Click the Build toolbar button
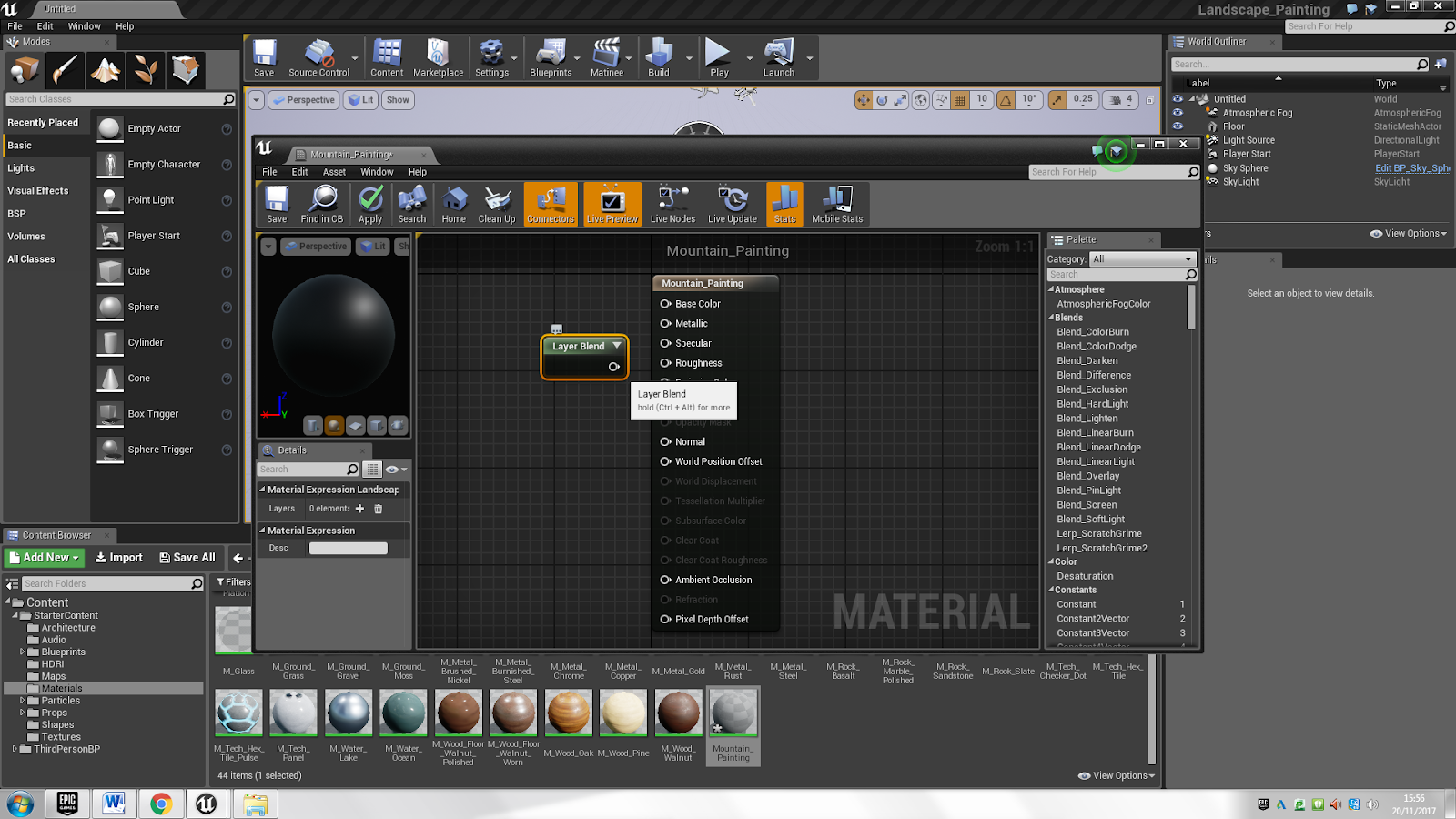Viewport: 1456px width, 819px height. [x=659, y=58]
